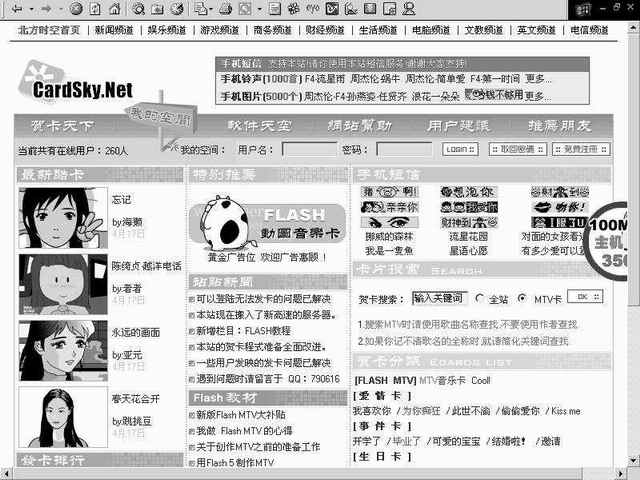Open the 手机铃声(1000首) link
Screen dimensions: 640x480
261,79
